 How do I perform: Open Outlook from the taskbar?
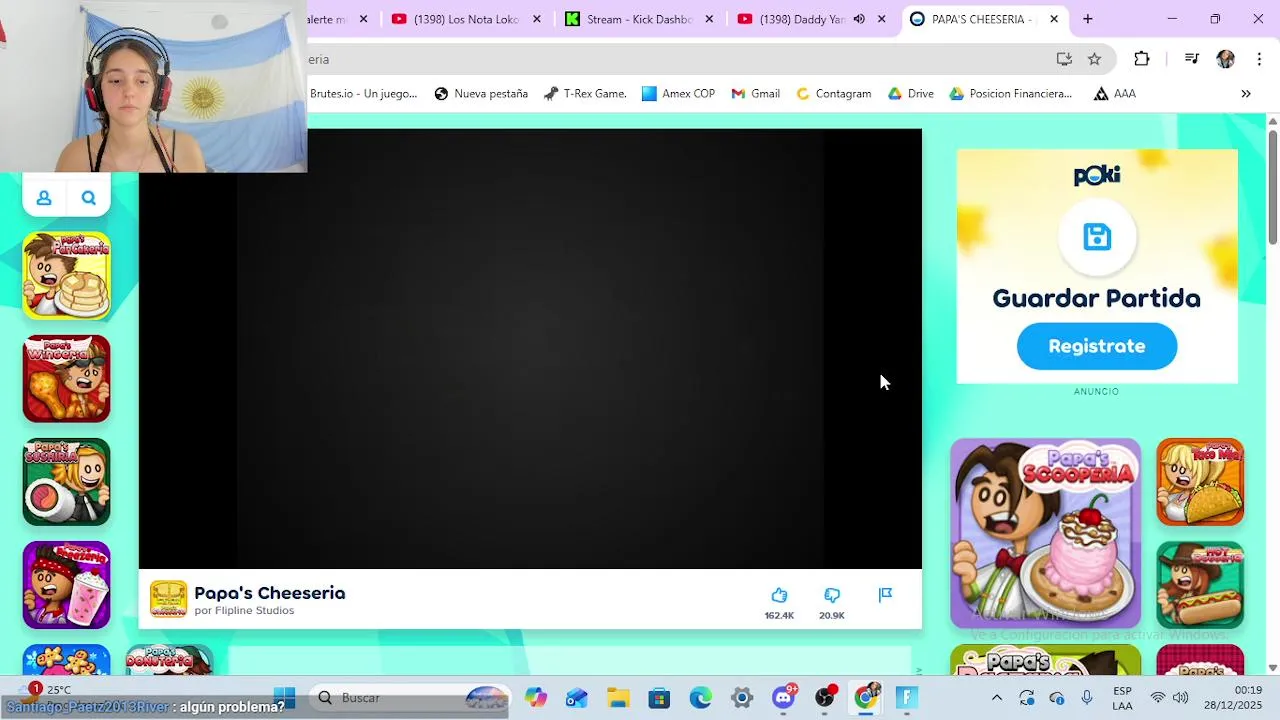tap(577, 697)
